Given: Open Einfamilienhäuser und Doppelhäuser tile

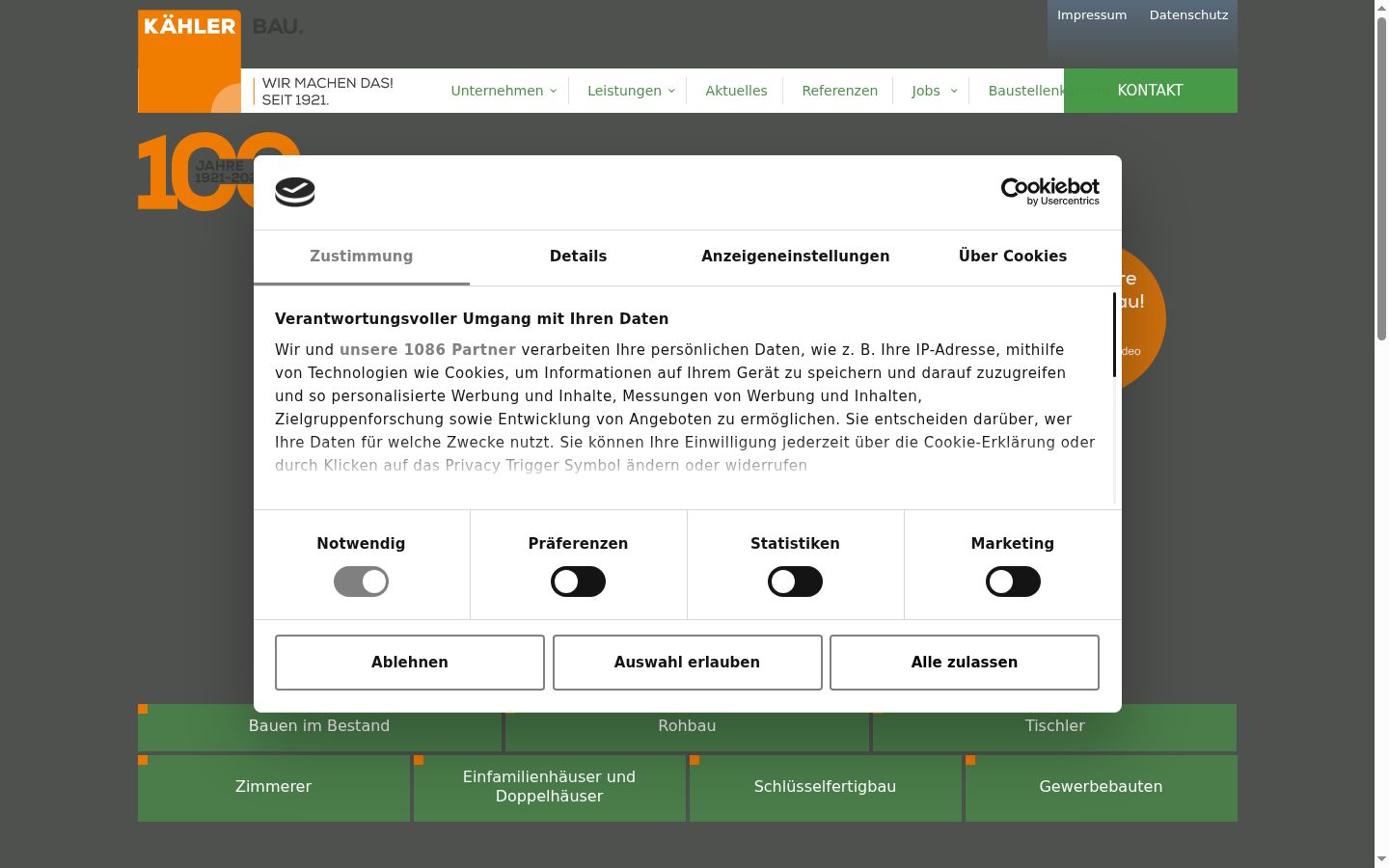Looking at the screenshot, I should point(550,788).
